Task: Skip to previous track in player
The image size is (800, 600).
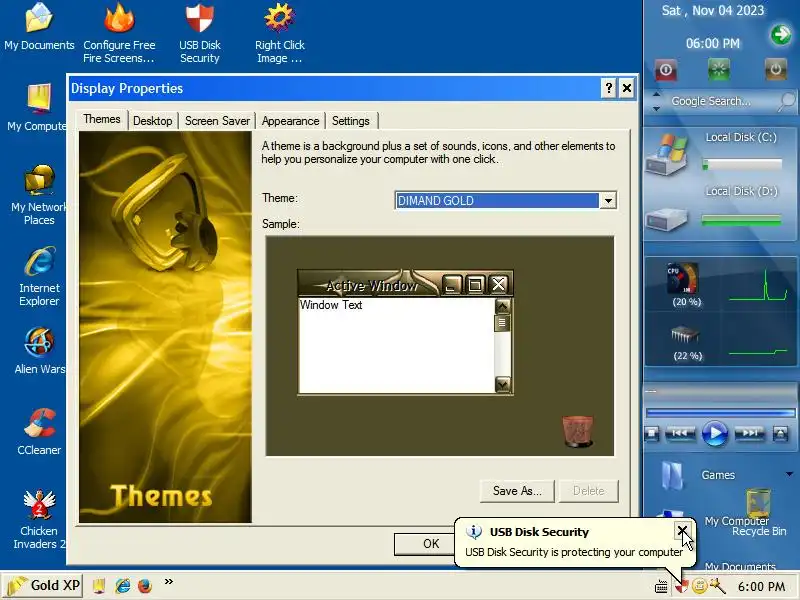Action: pyautogui.click(x=680, y=433)
